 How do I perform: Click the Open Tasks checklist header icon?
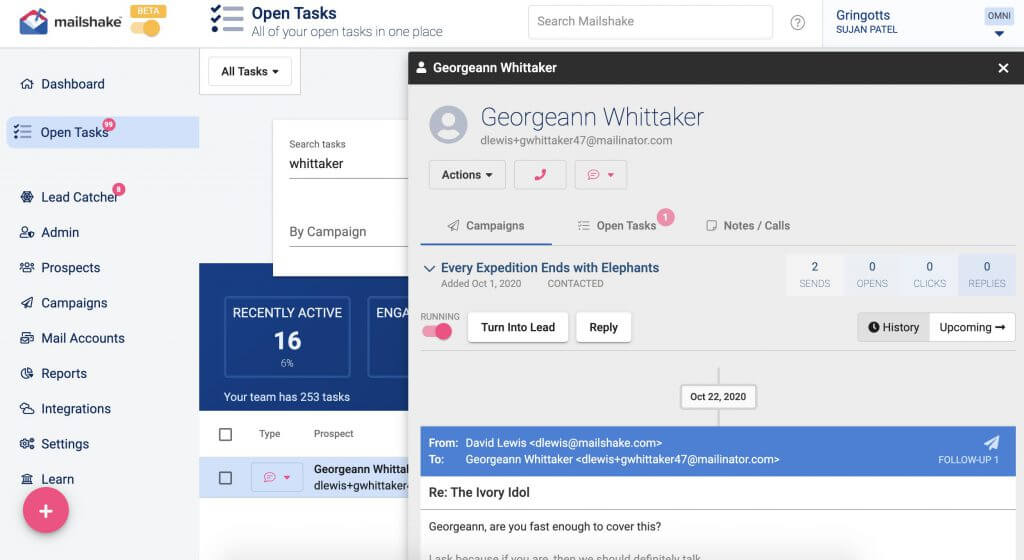[x=227, y=19]
